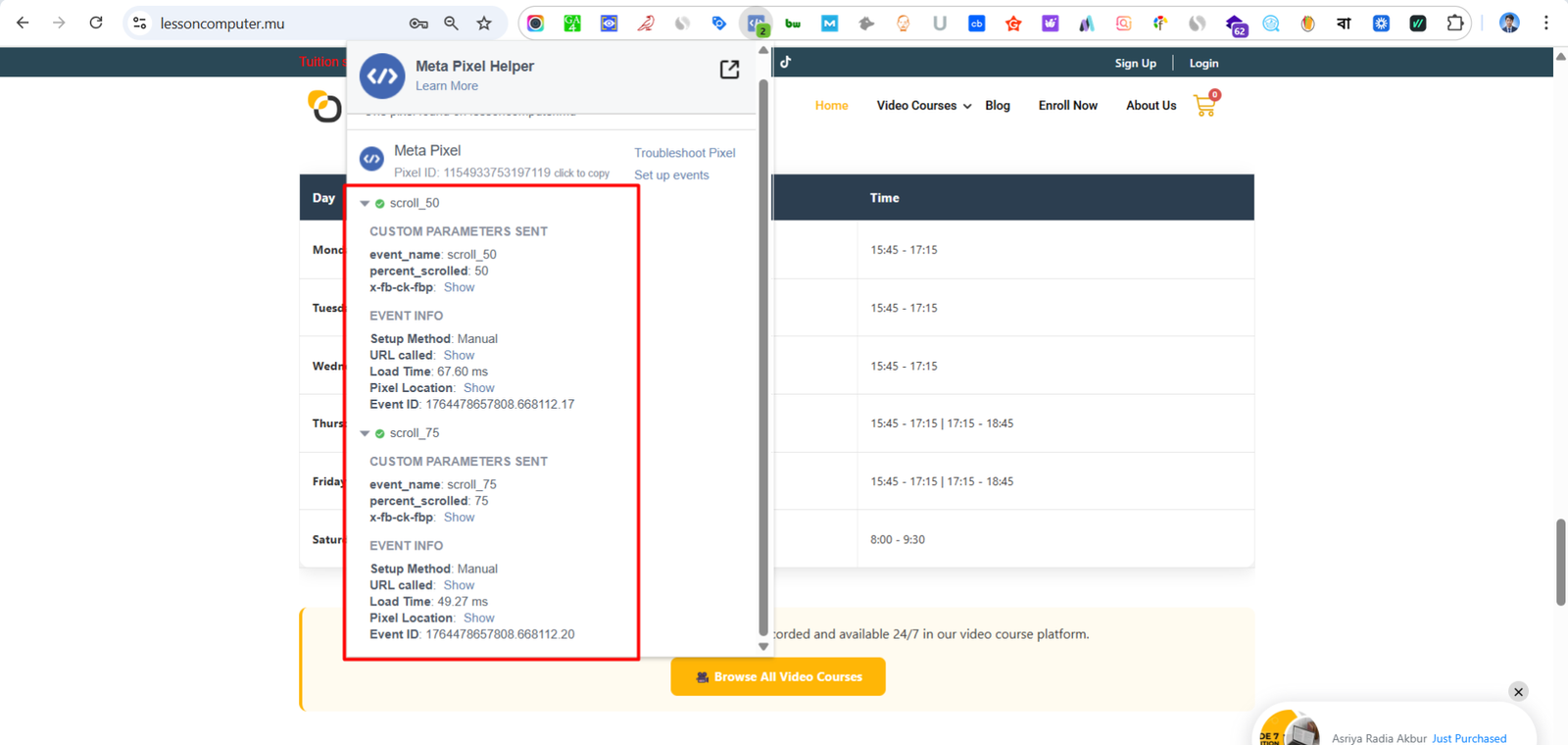Open the browser Extensions puzzle icon
Image resolution: width=1568 pixels, height=745 pixels.
(x=1455, y=23)
